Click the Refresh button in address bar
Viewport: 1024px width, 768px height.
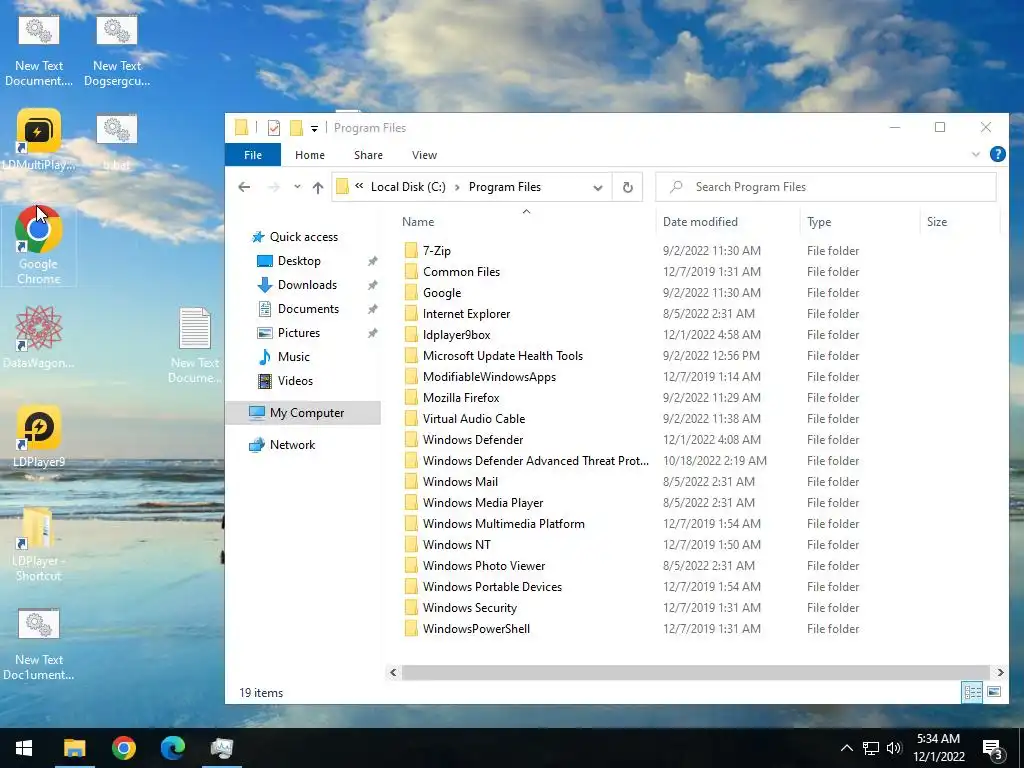tap(628, 187)
